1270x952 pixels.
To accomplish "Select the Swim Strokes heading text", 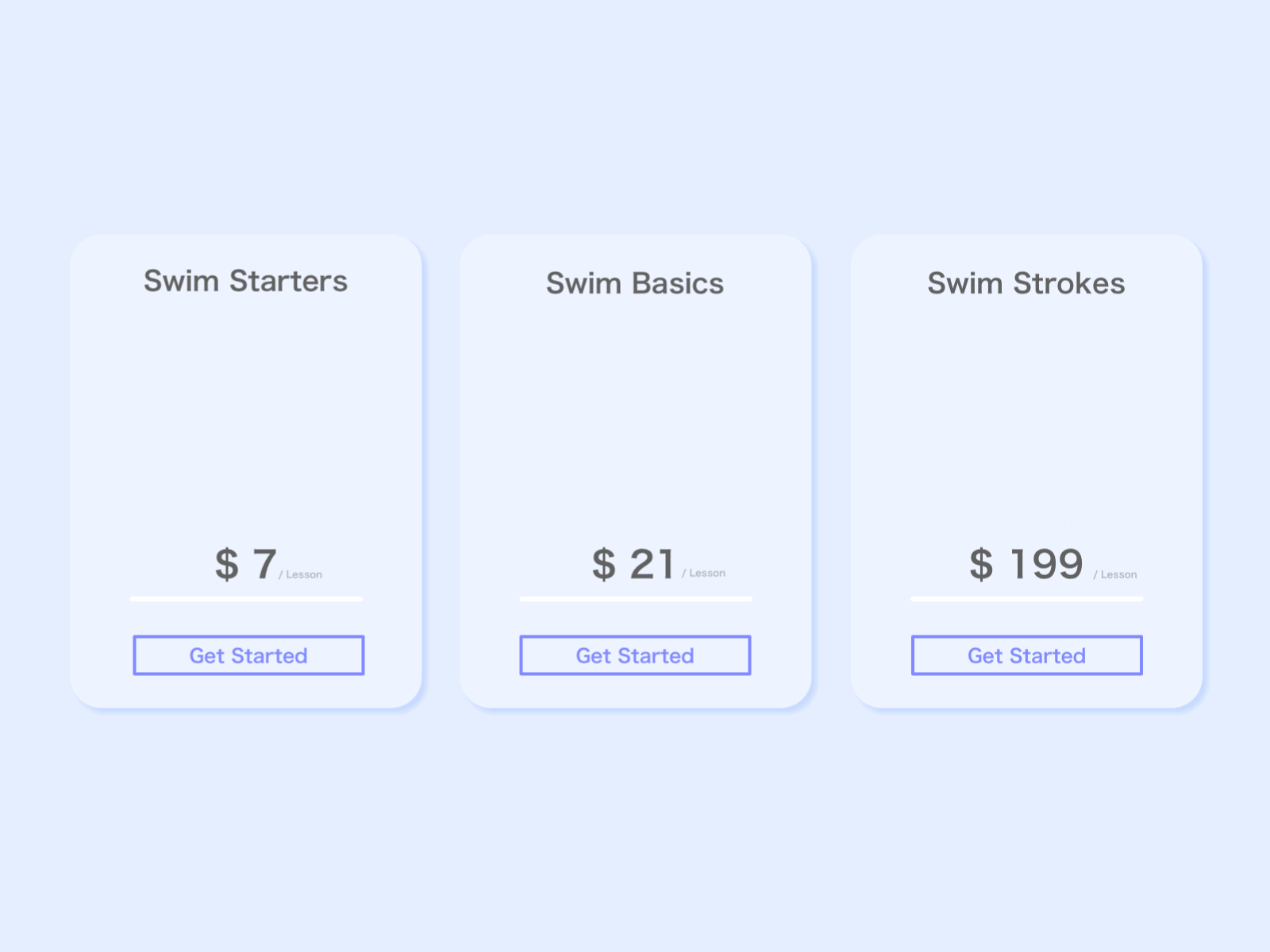I will [1026, 283].
